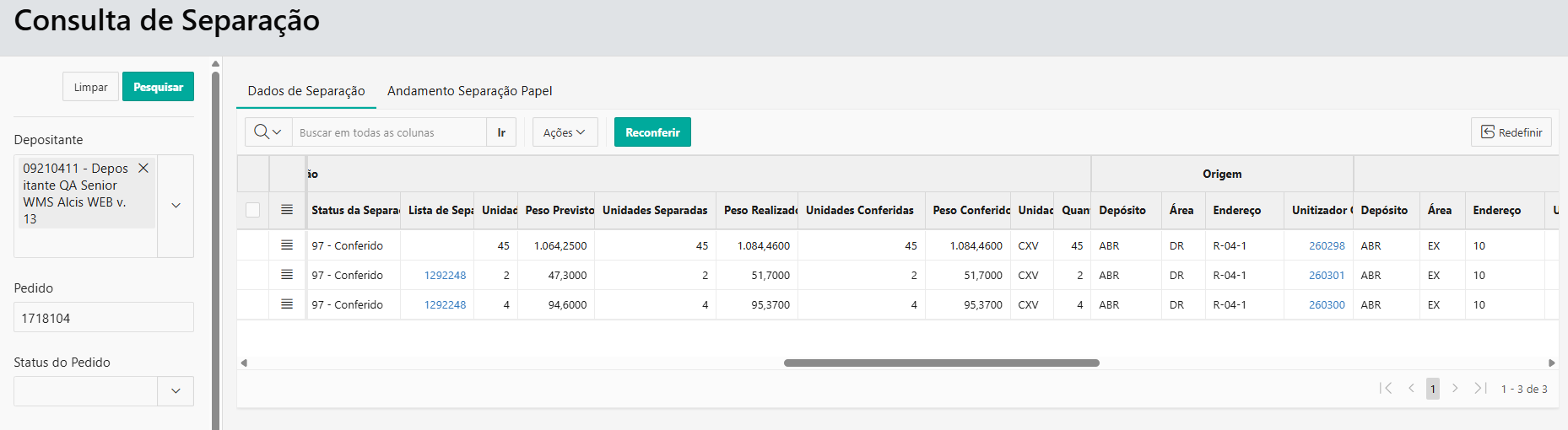
Task: Switch to Andamento Separação Papel tab
Action: [469, 91]
